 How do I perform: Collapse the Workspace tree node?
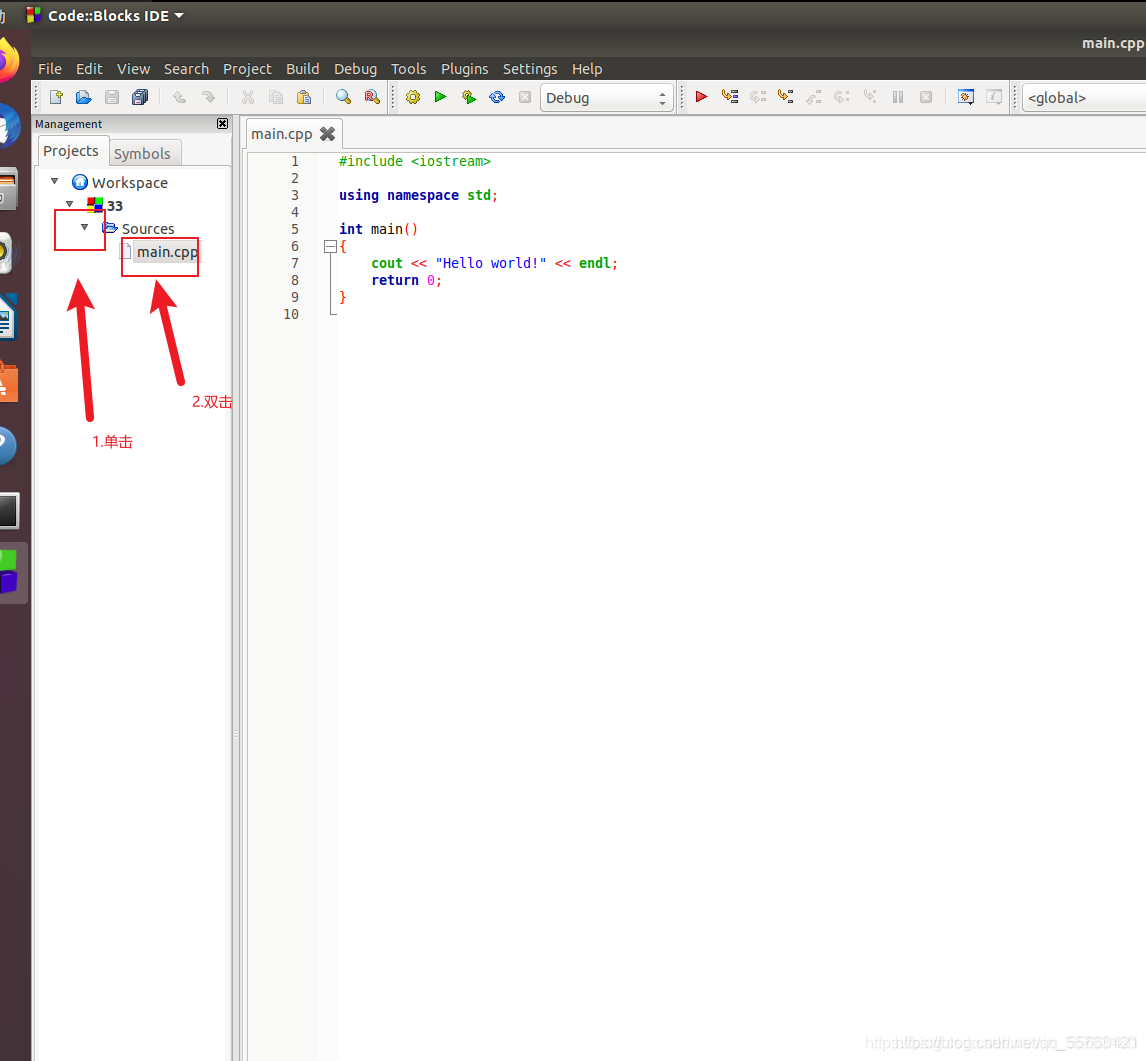click(55, 181)
